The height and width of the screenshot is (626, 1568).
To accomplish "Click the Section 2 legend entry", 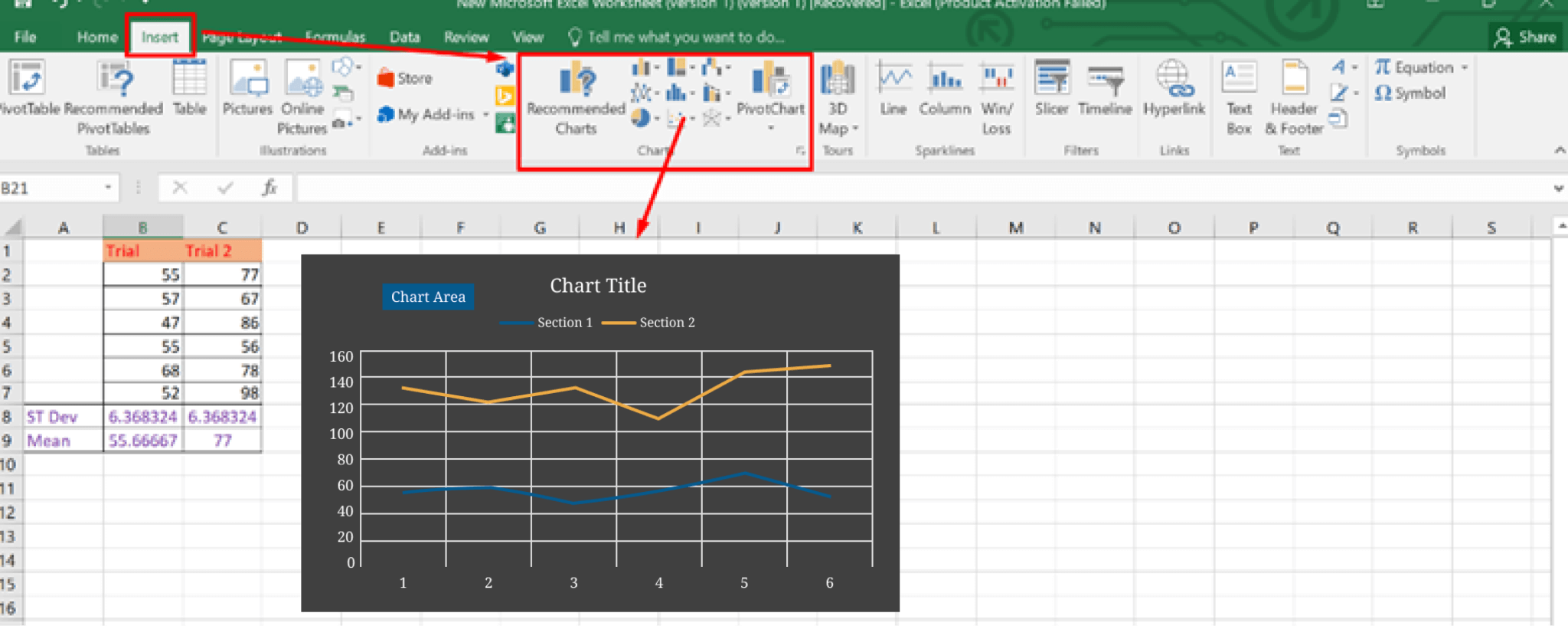I will [x=648, y=323].
